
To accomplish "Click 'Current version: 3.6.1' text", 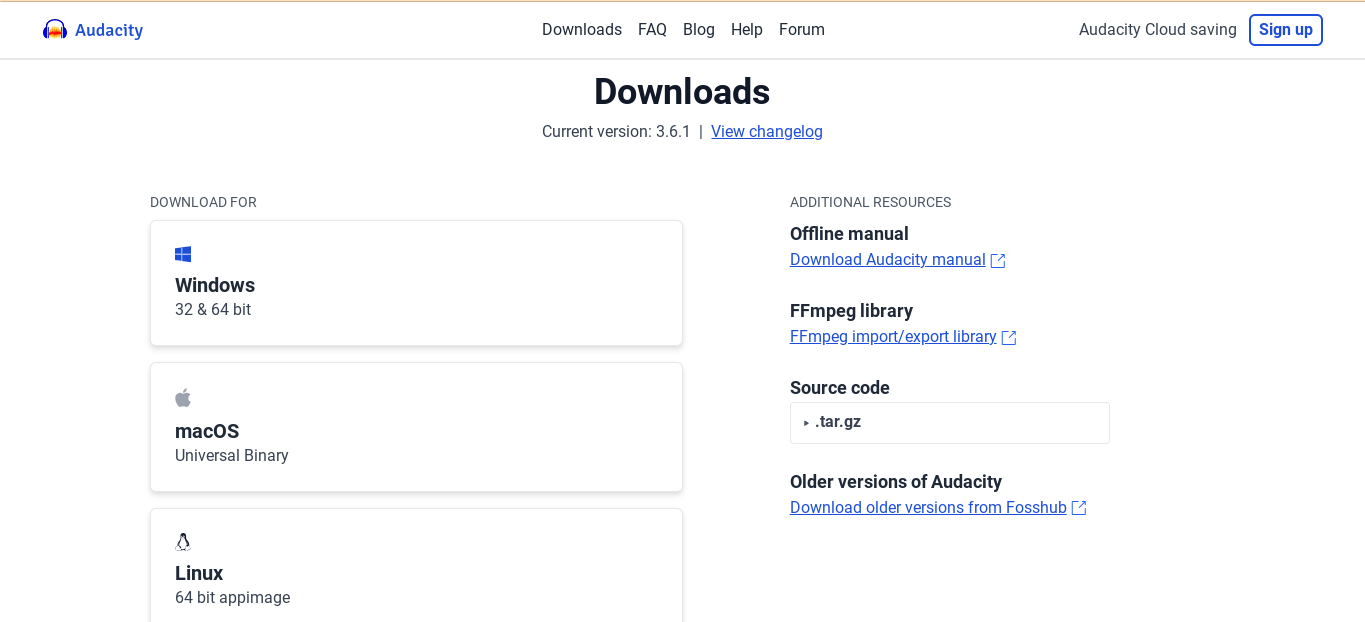I will point(616,132).
